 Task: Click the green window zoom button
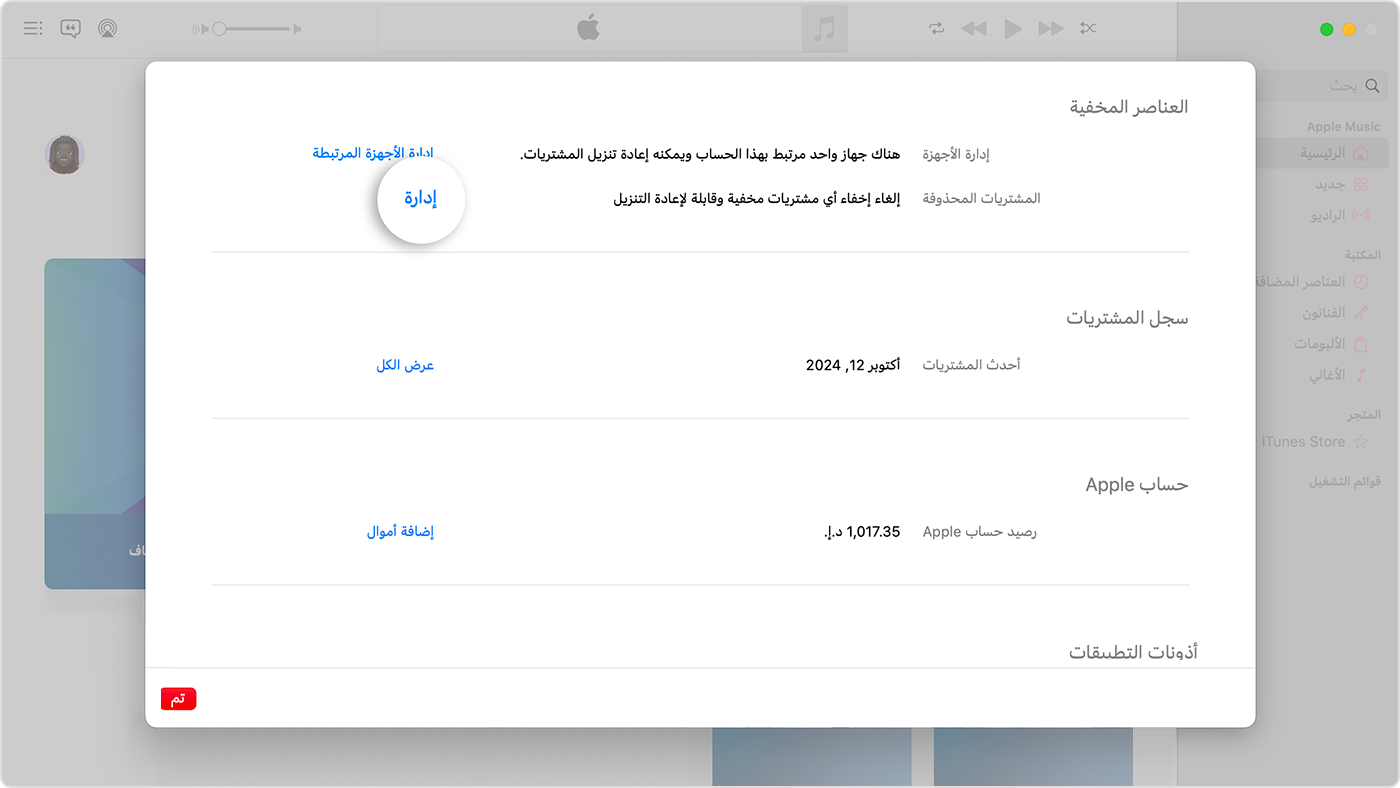(1327, 29)
